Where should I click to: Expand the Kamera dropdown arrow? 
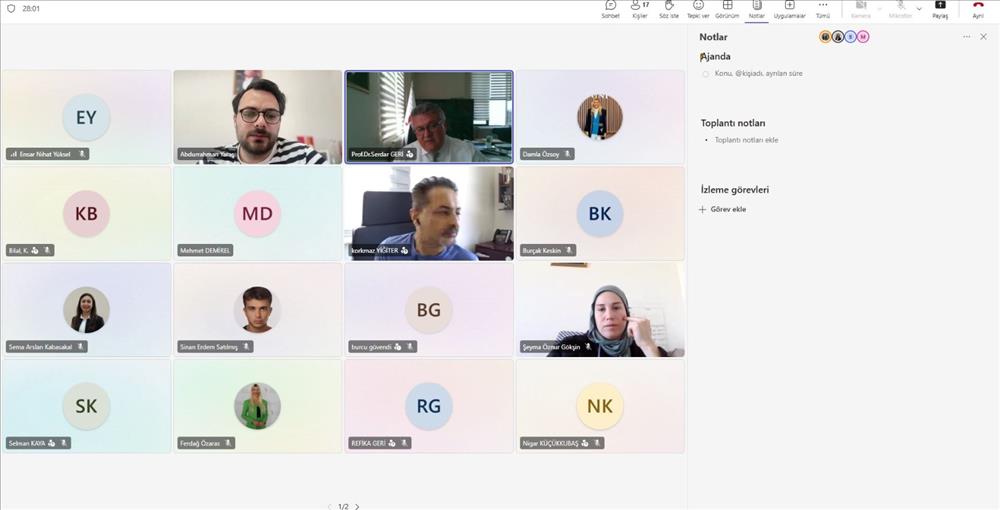point(880,8)
